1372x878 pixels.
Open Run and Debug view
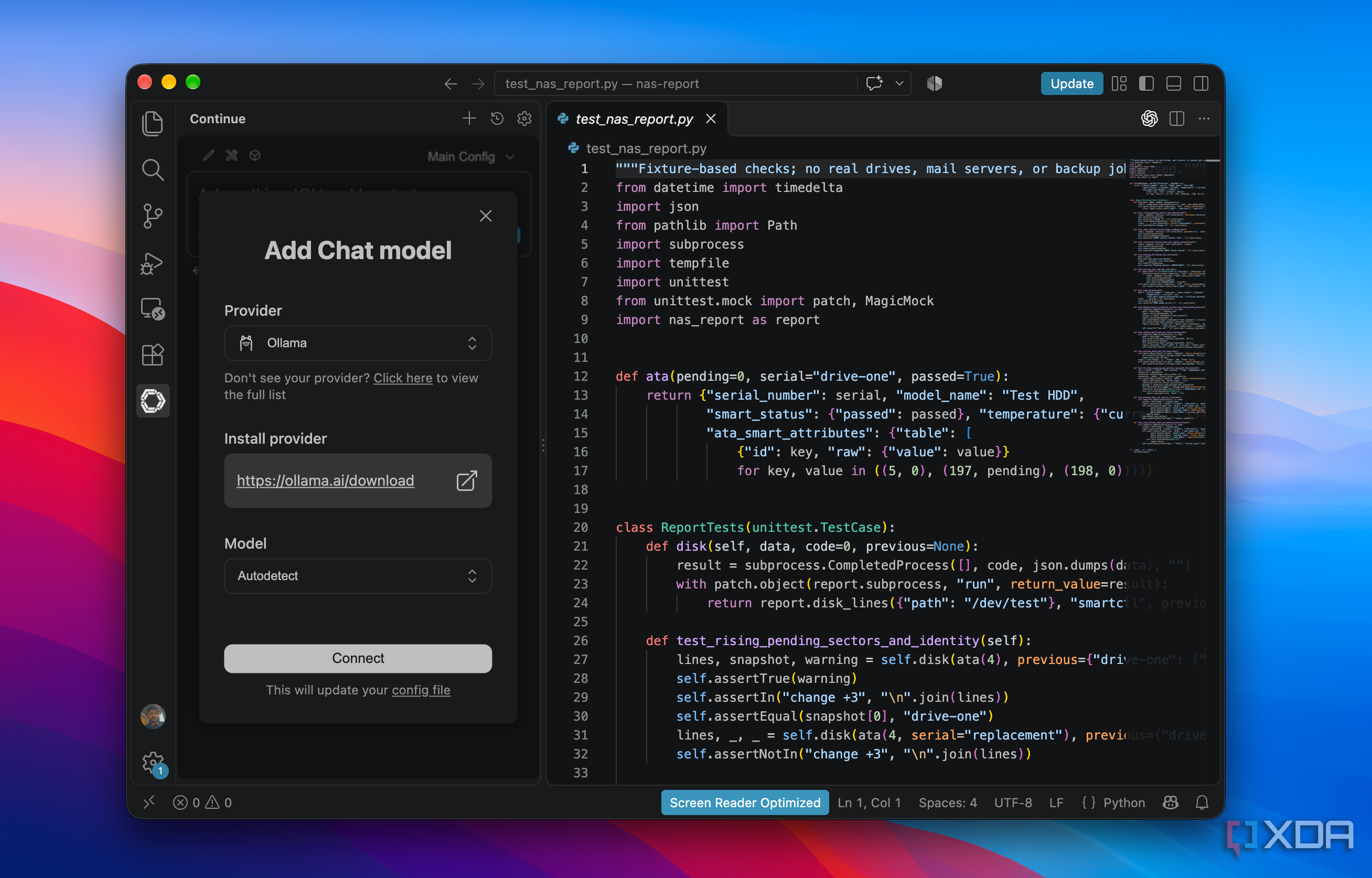(152, 263)
